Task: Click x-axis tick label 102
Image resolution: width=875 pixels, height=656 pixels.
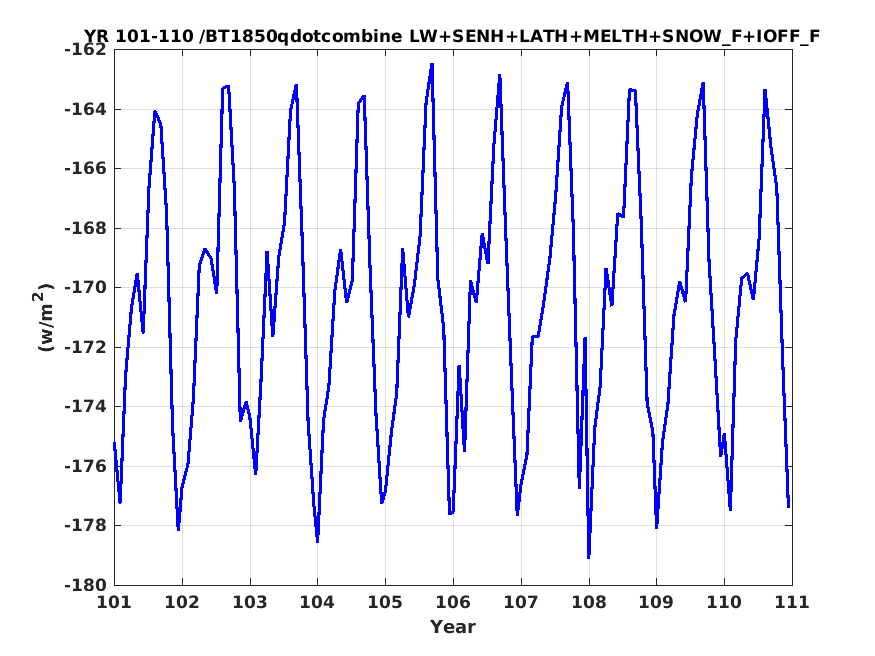Action: click(x=182, y=602)
